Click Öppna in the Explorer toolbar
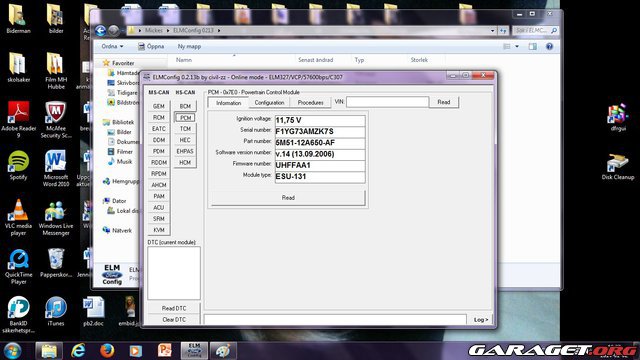640x360 pixels. tap(151, 47)
